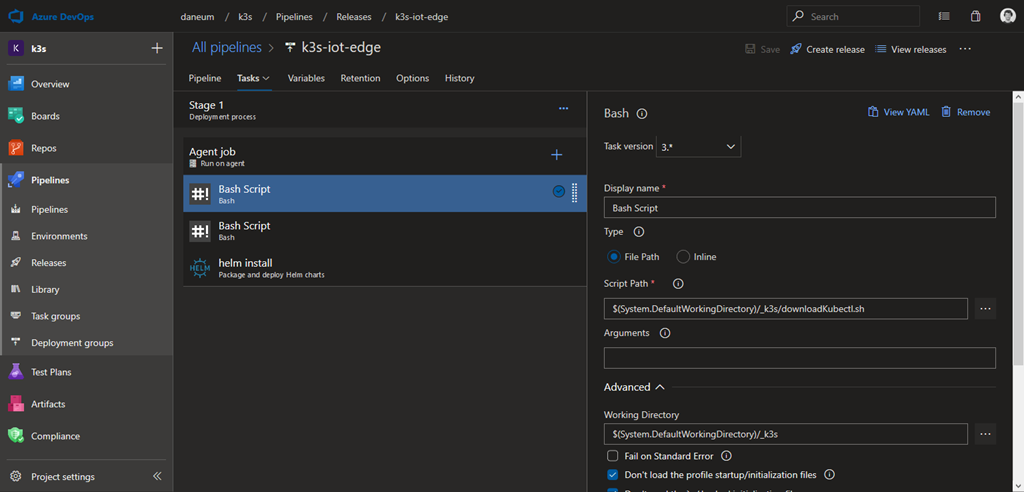Open Test Plans from the sidebar

click(x=50, y=372)
